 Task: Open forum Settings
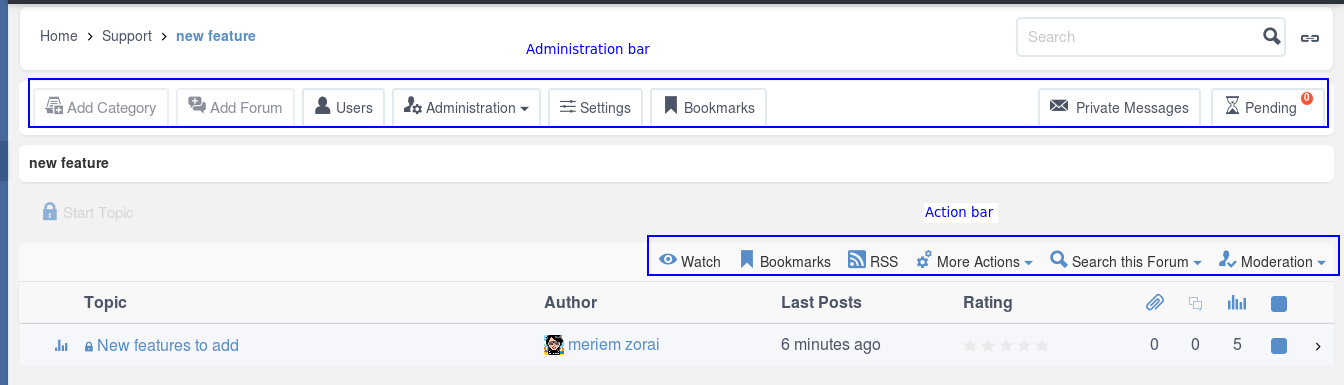[595, 107]
